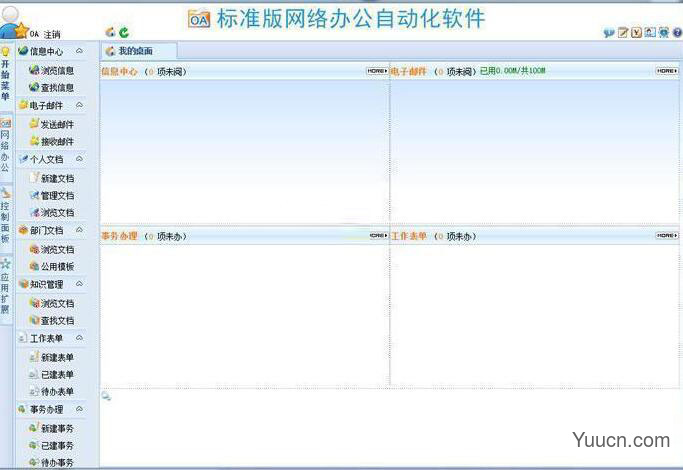Image resolution: width=683 pixels, height=470 pixels.
Task: Click the user avatar with star icon
Action: [x=13, y=23]
